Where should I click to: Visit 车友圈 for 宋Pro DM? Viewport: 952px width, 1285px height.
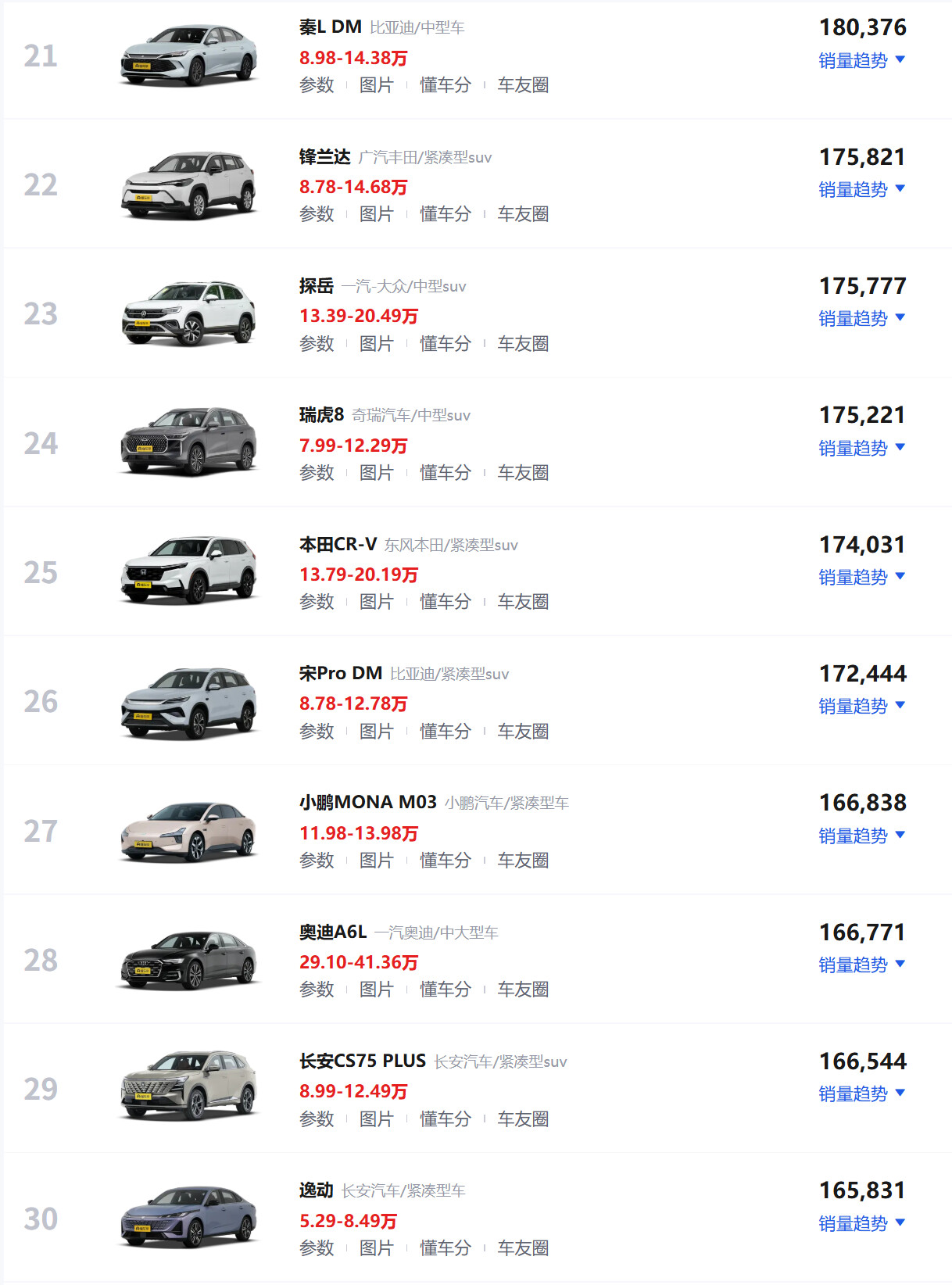[x=523, y=732]
